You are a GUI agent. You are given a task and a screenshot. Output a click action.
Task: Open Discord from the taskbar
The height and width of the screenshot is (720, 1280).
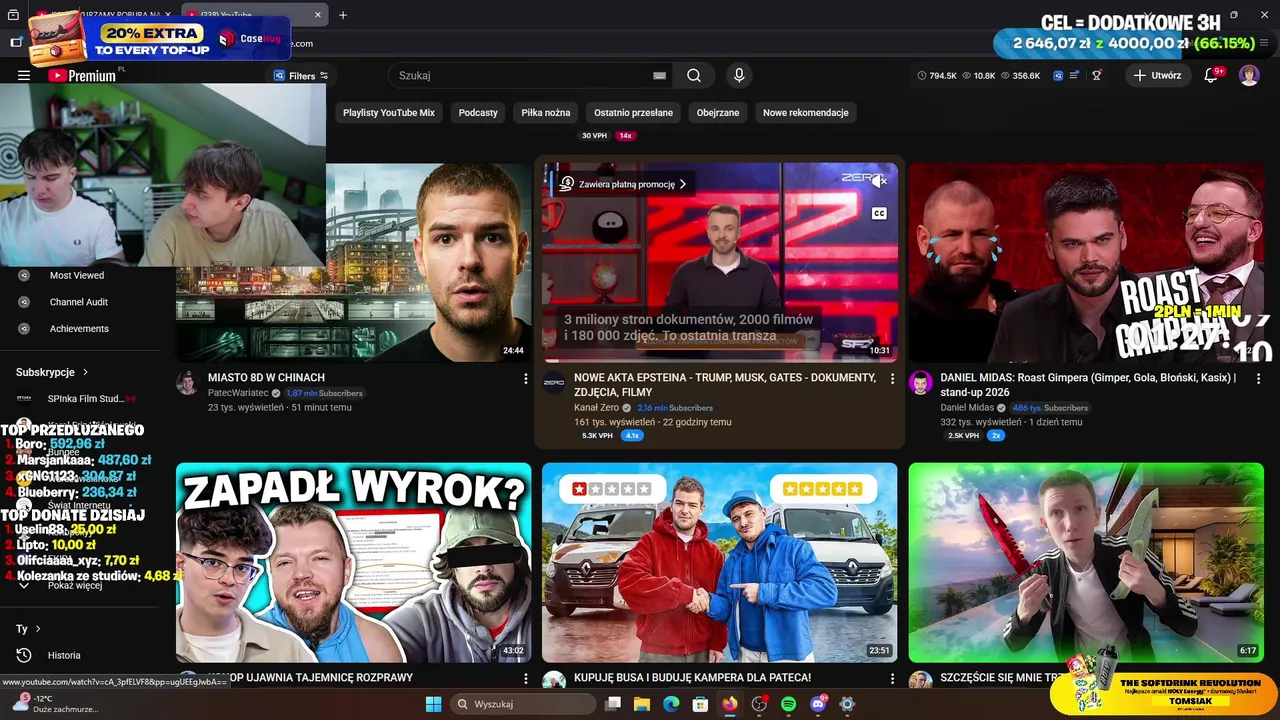(818, 704)
